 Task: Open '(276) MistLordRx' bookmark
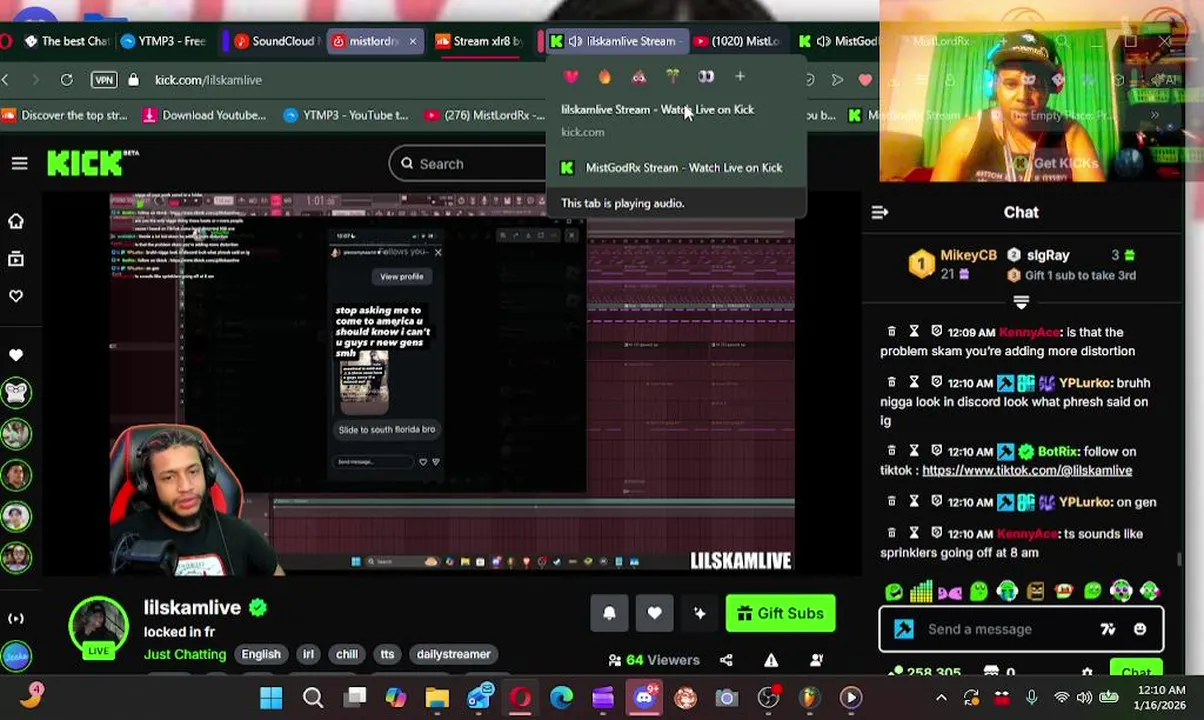point(485,115)
